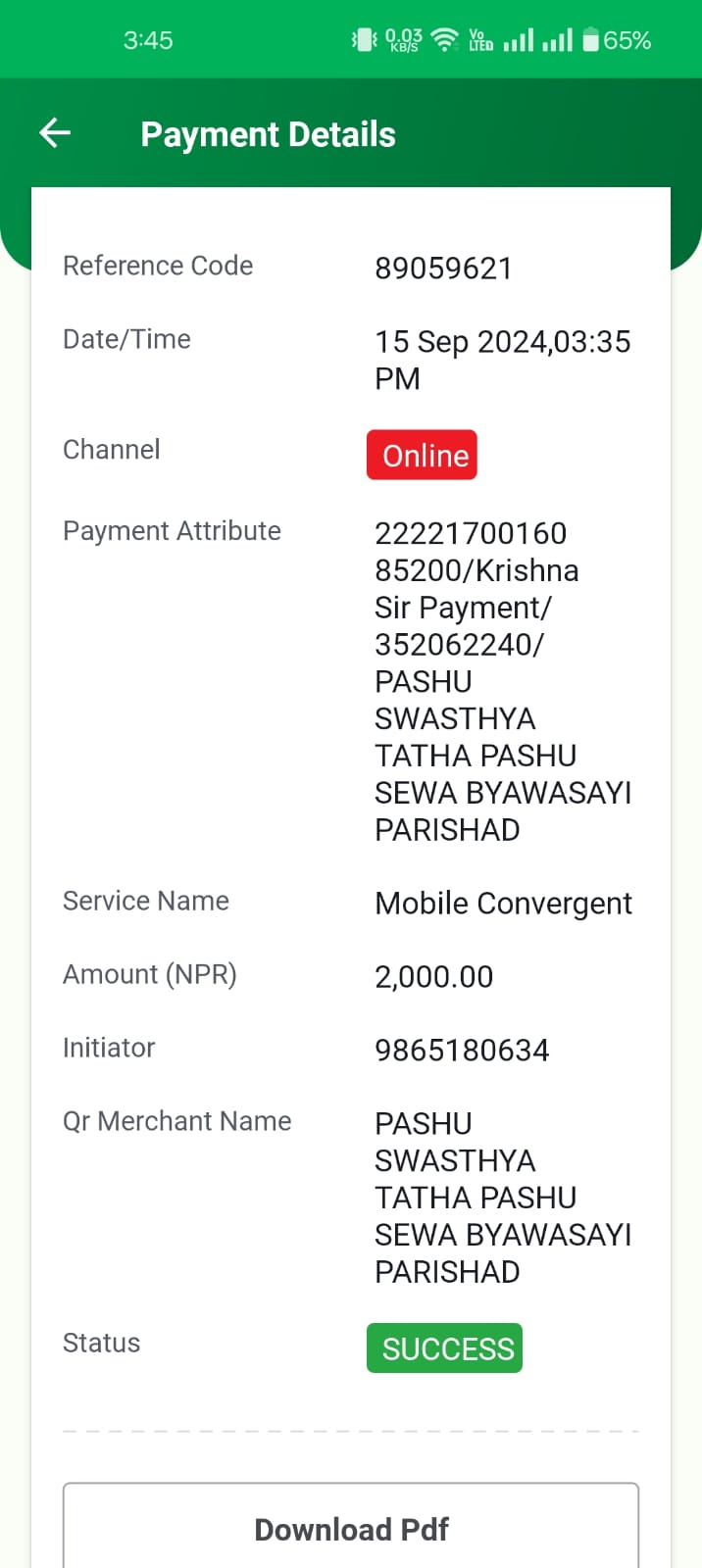Tap the vibrate mode status icon
Screen dimensions: 702x1568
[365, 40]
